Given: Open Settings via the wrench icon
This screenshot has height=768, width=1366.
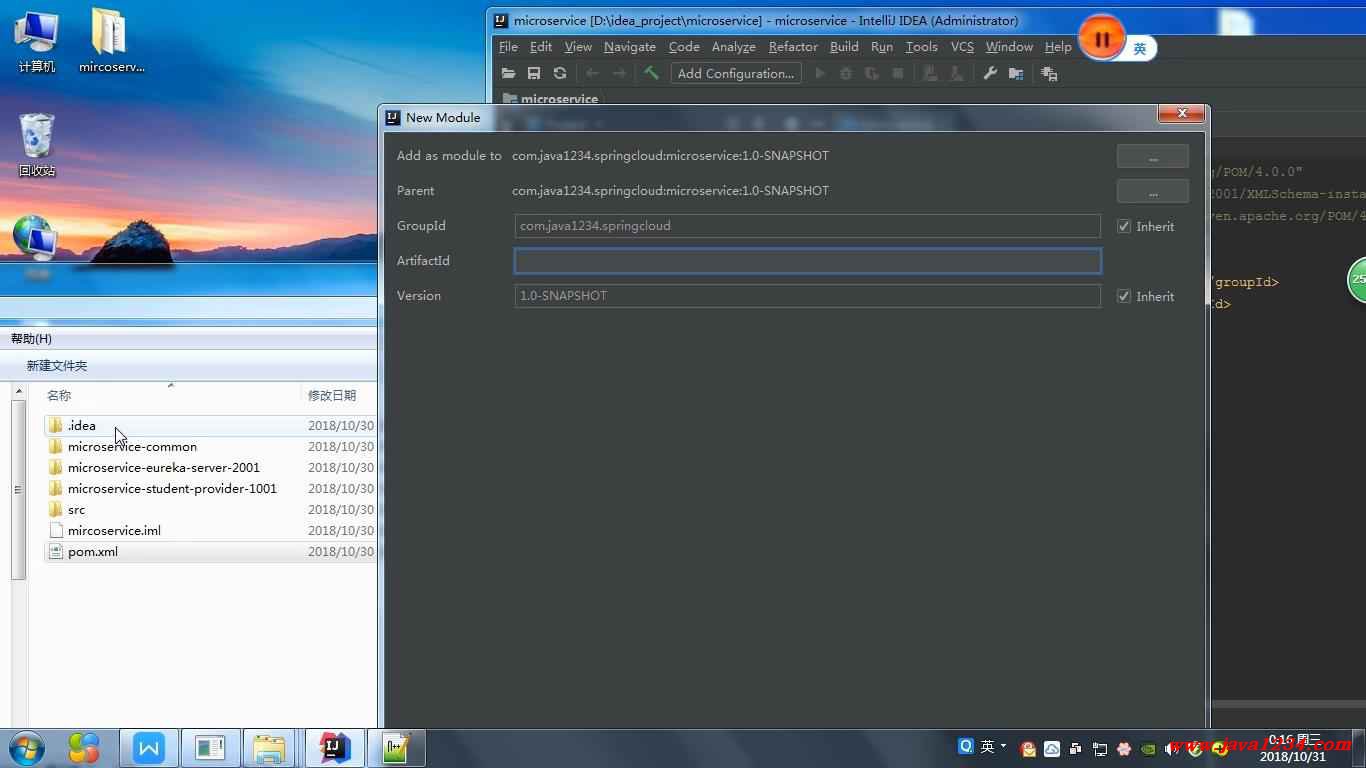Looking at the screenshot, I should click(x=990, y=73).
